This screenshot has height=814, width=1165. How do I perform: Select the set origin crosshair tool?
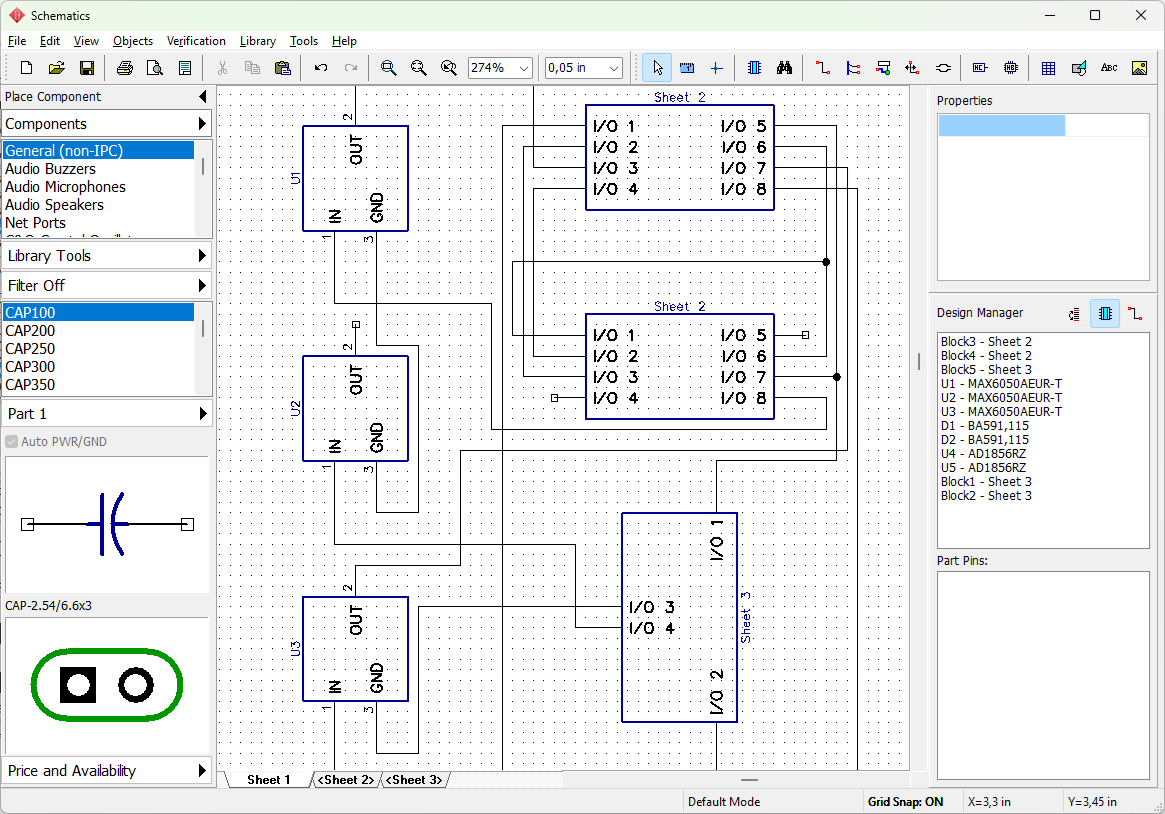tap(716, 68)
